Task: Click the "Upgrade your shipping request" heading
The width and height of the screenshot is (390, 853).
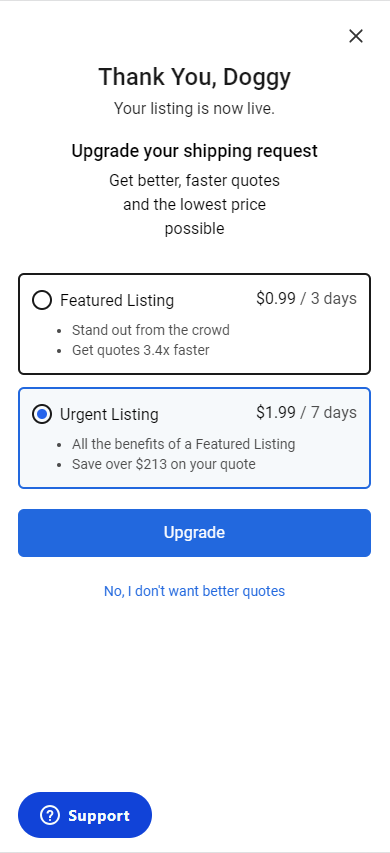Action: (x=194, y=151)
